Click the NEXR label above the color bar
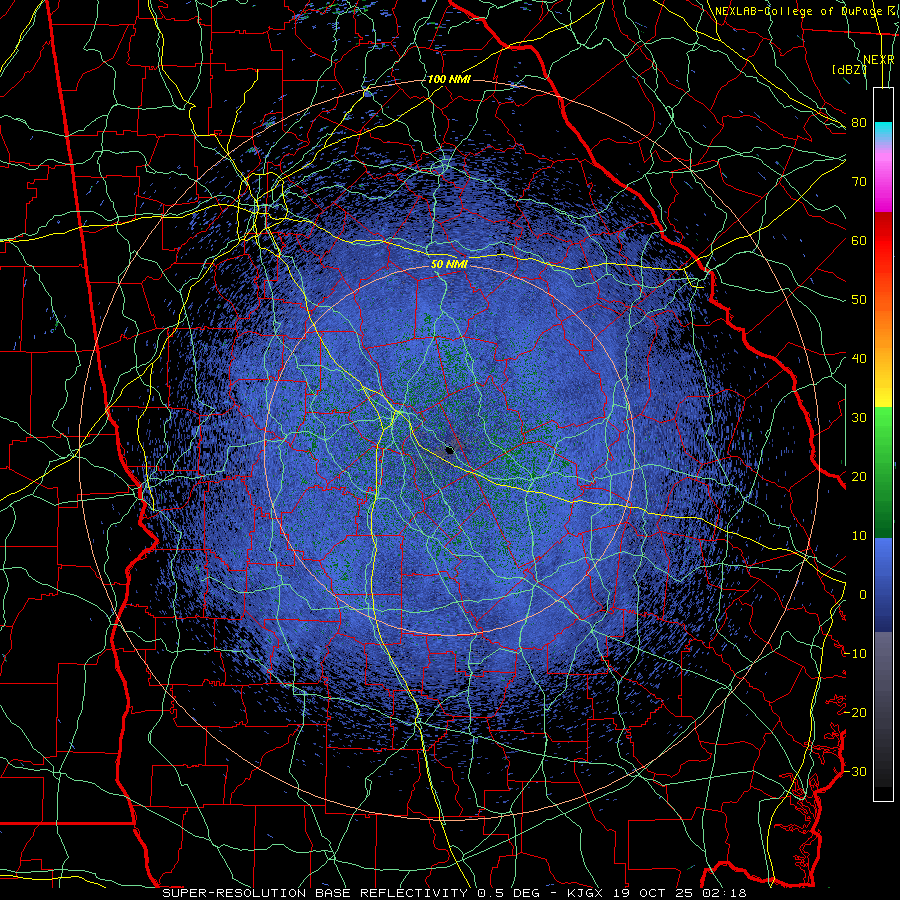The image size is (900, 900). [x=879, y=60]
